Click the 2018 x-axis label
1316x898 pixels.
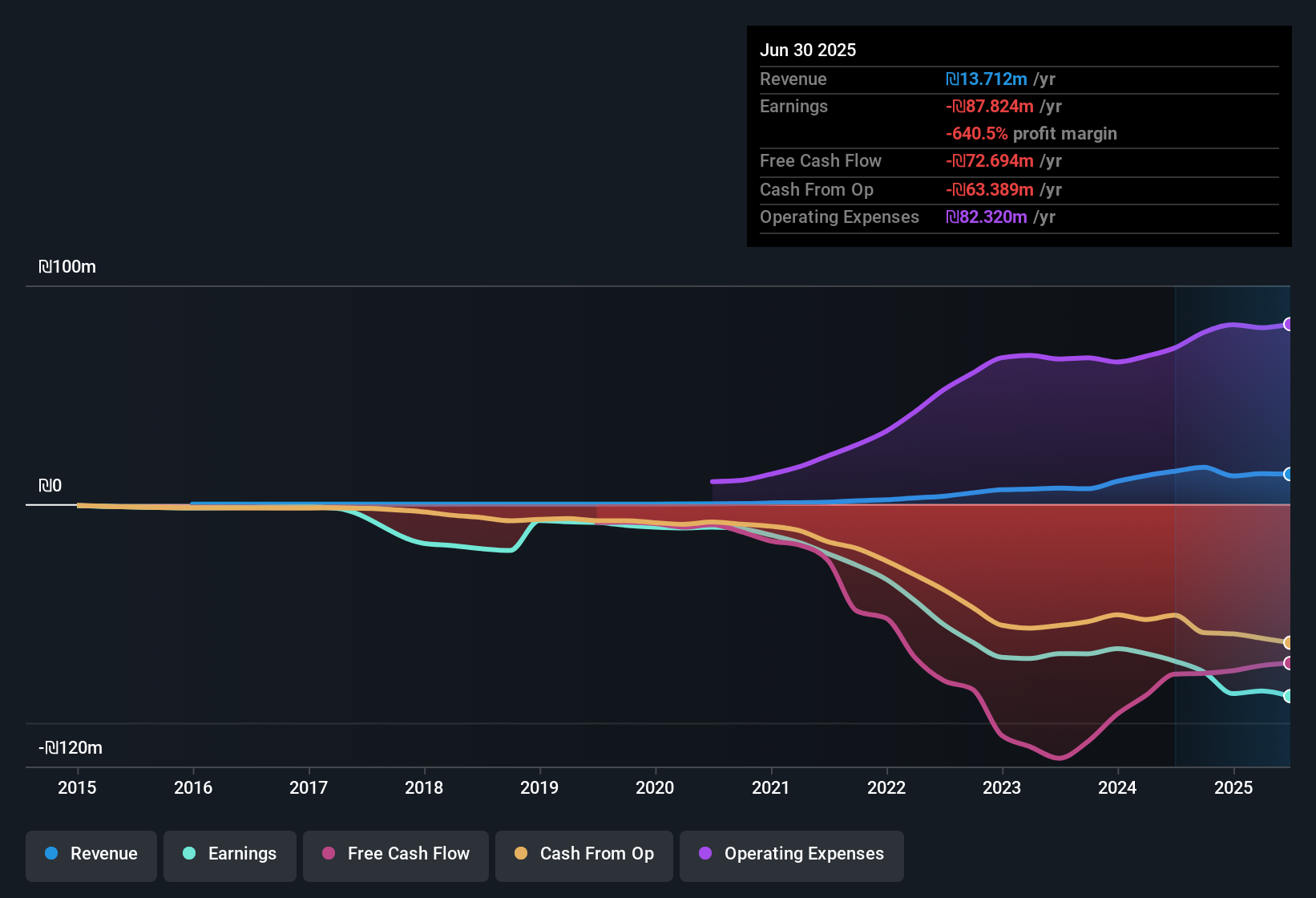(424, 787)
